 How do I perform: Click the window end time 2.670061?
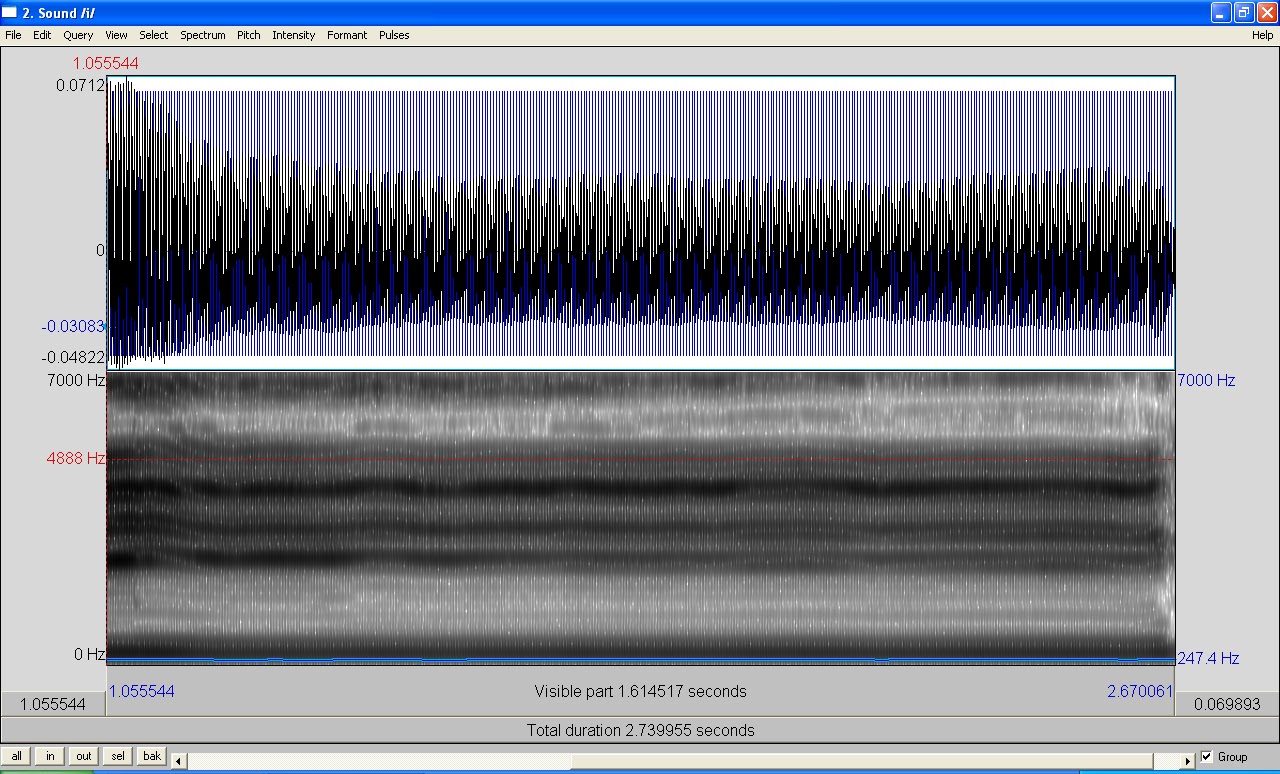[x=1140, y=691]
